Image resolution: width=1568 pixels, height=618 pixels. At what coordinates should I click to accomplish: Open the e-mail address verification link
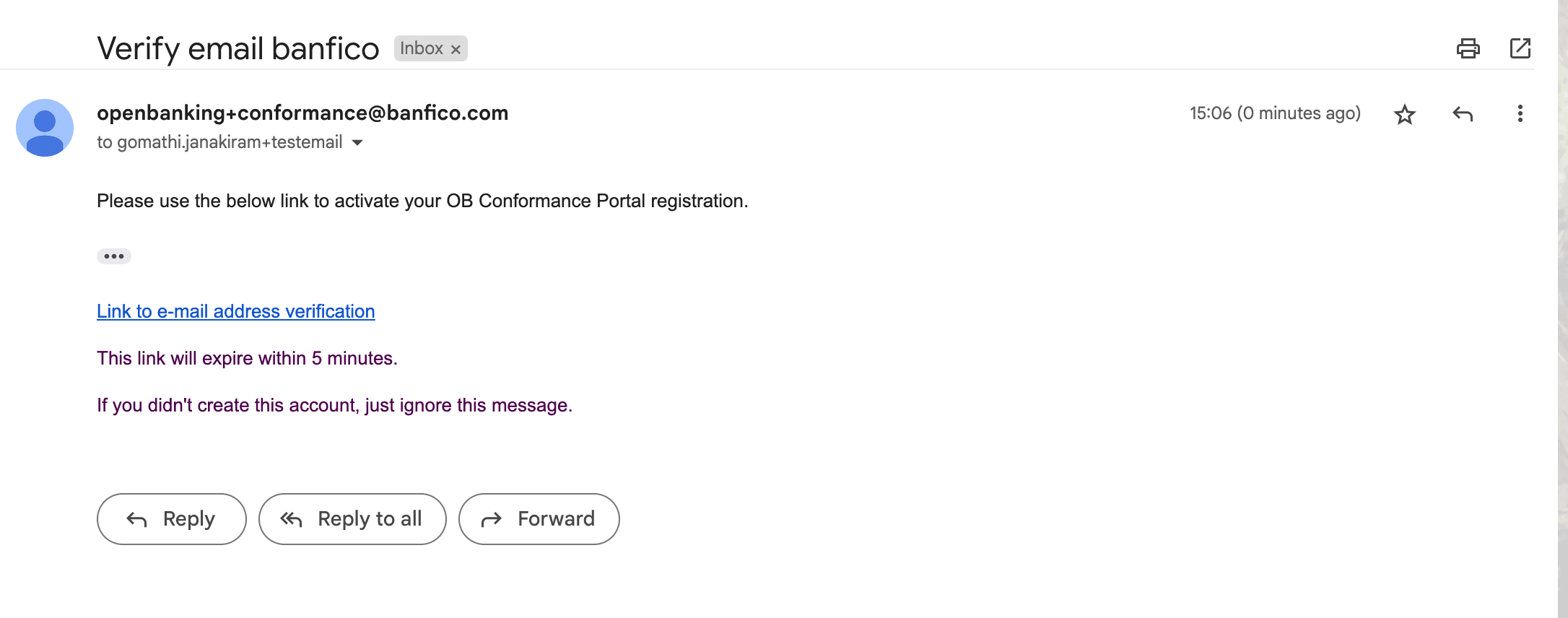pyautogui.click(x=236, y=311)
